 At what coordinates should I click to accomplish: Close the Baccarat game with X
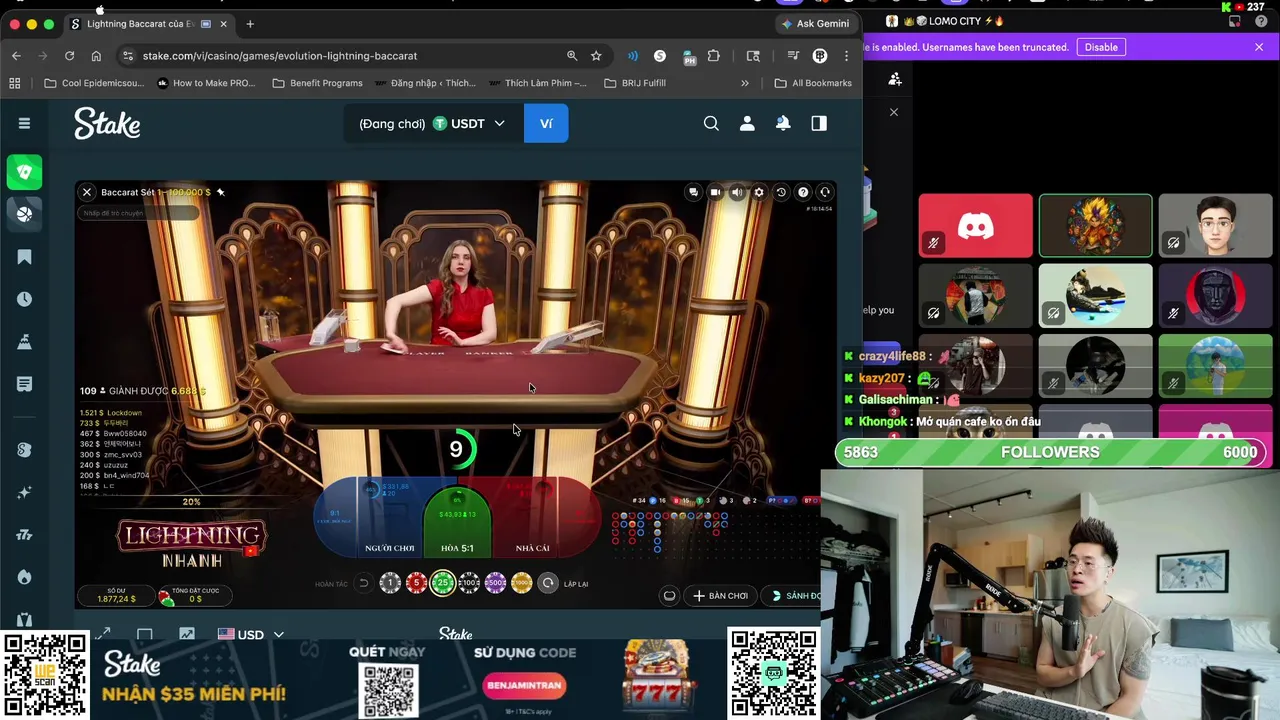click(87, 192)
